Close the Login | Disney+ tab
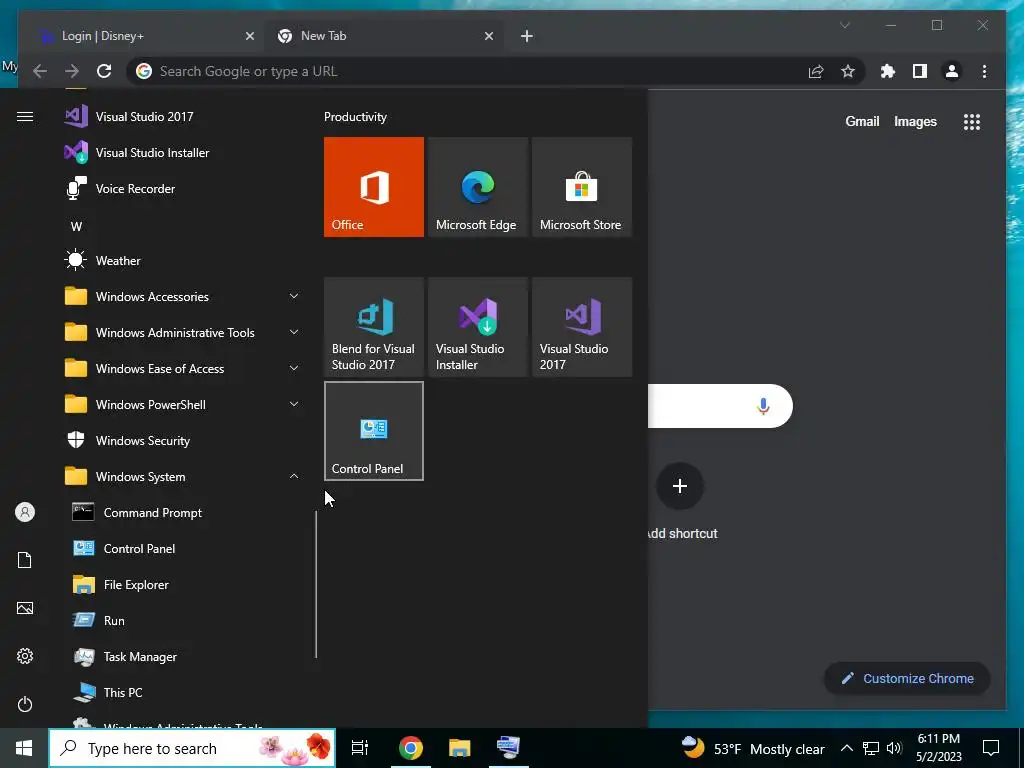The image size is (1024, 768). coord(249,36)
